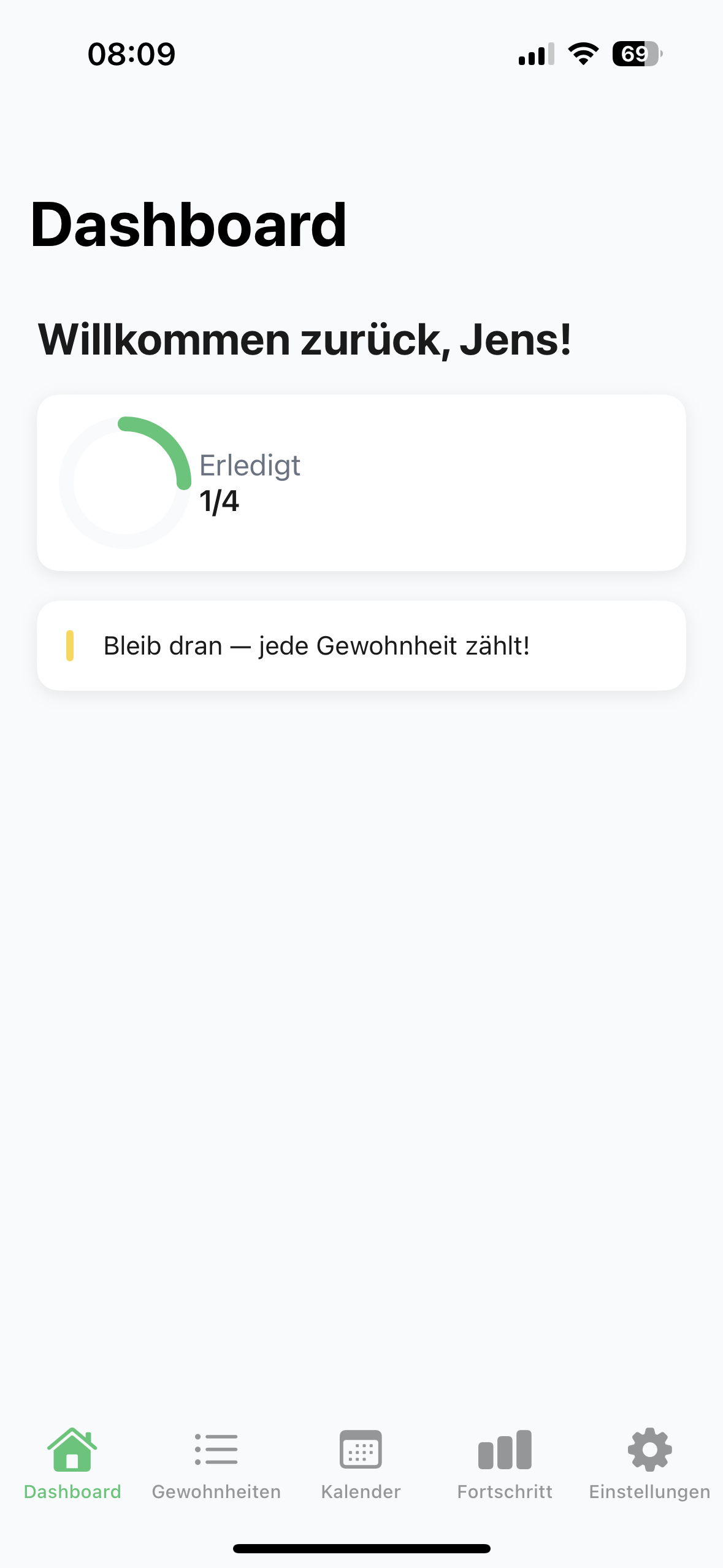
Task: Tap the Erledigt 1/4 count text
Action: (250, 483)
